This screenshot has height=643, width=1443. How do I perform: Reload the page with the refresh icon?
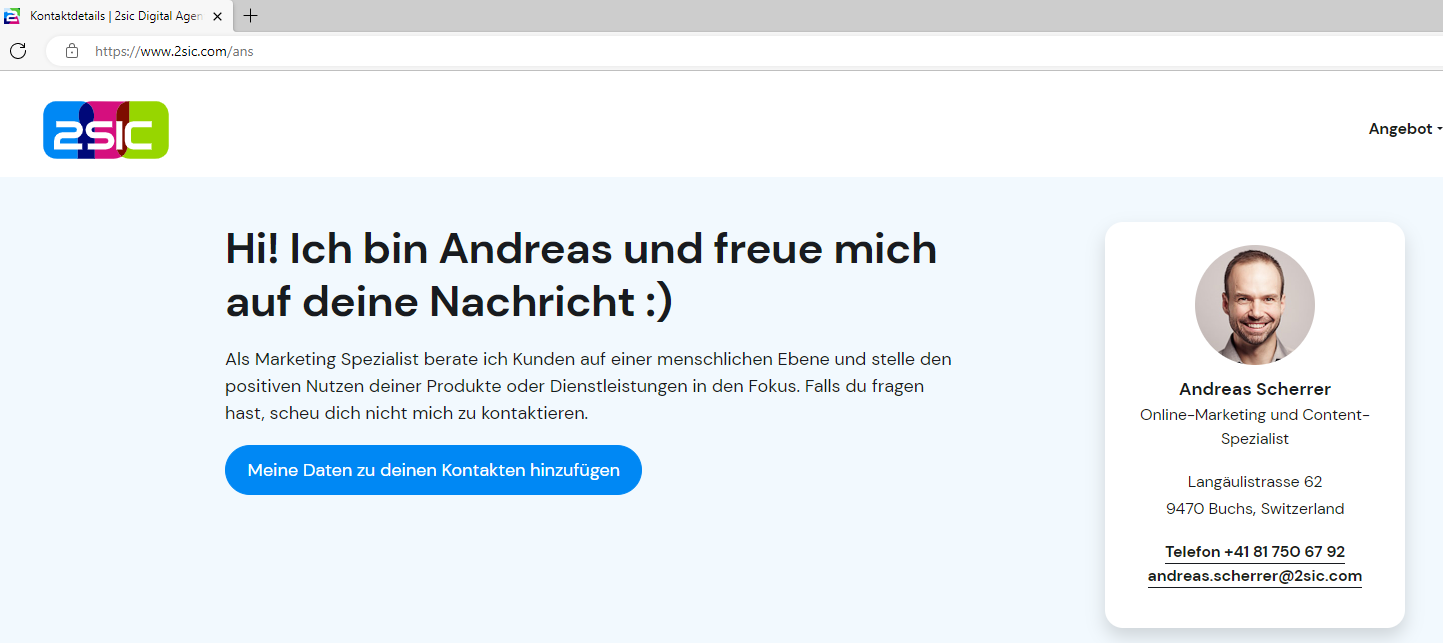point(18,51)
